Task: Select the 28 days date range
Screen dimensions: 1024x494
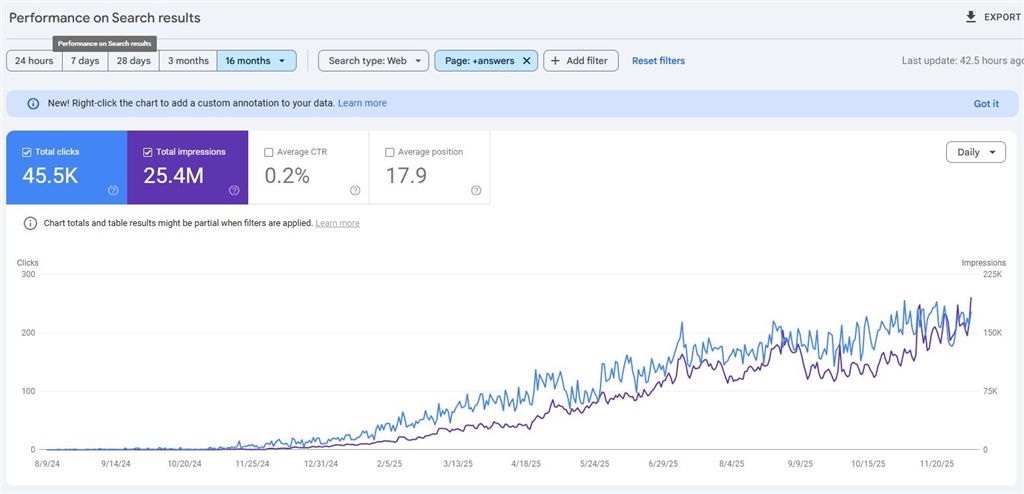Action: click(x=134, y=61)
